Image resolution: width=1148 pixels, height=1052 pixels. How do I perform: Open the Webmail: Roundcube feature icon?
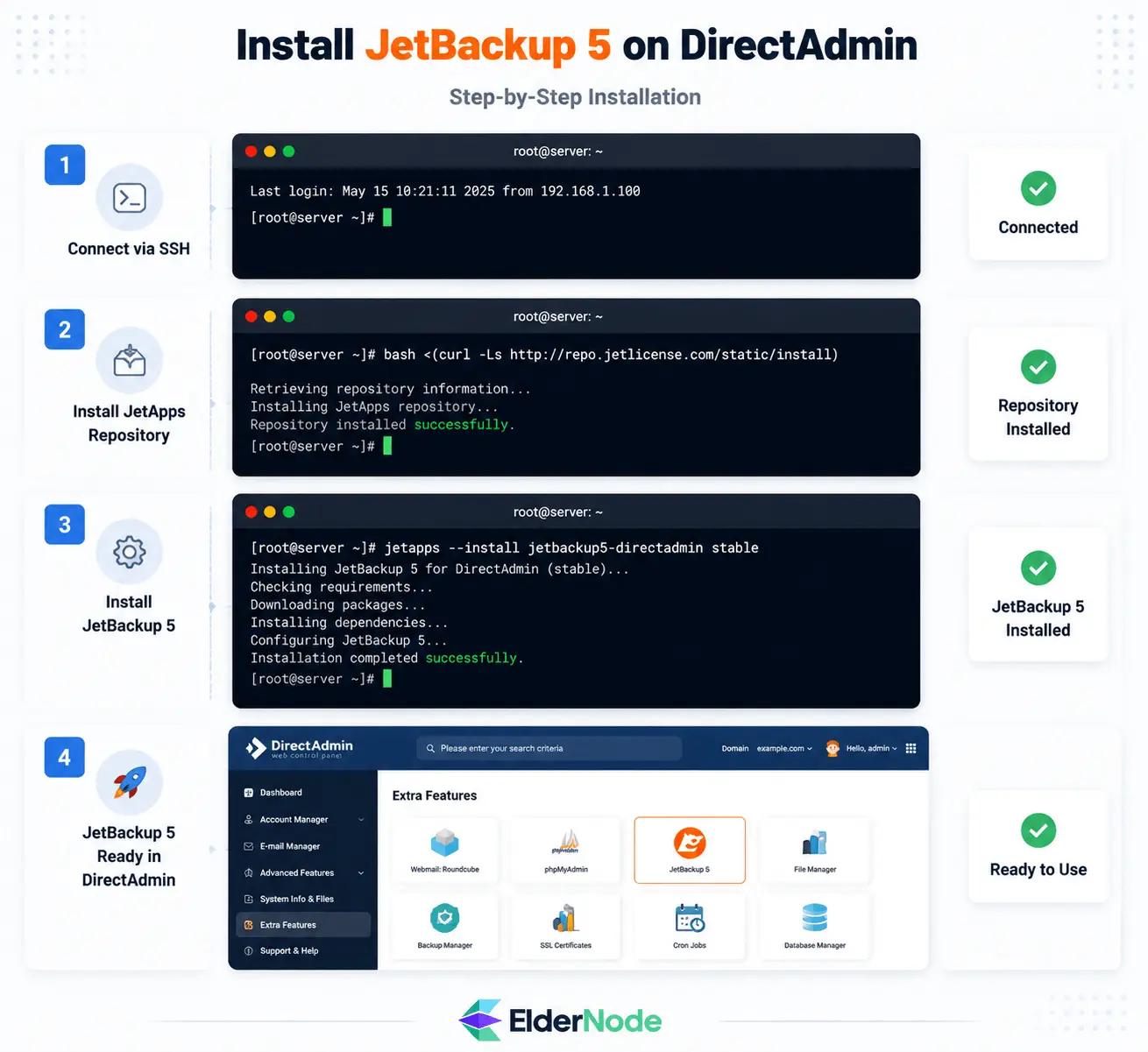coord(445,843)
